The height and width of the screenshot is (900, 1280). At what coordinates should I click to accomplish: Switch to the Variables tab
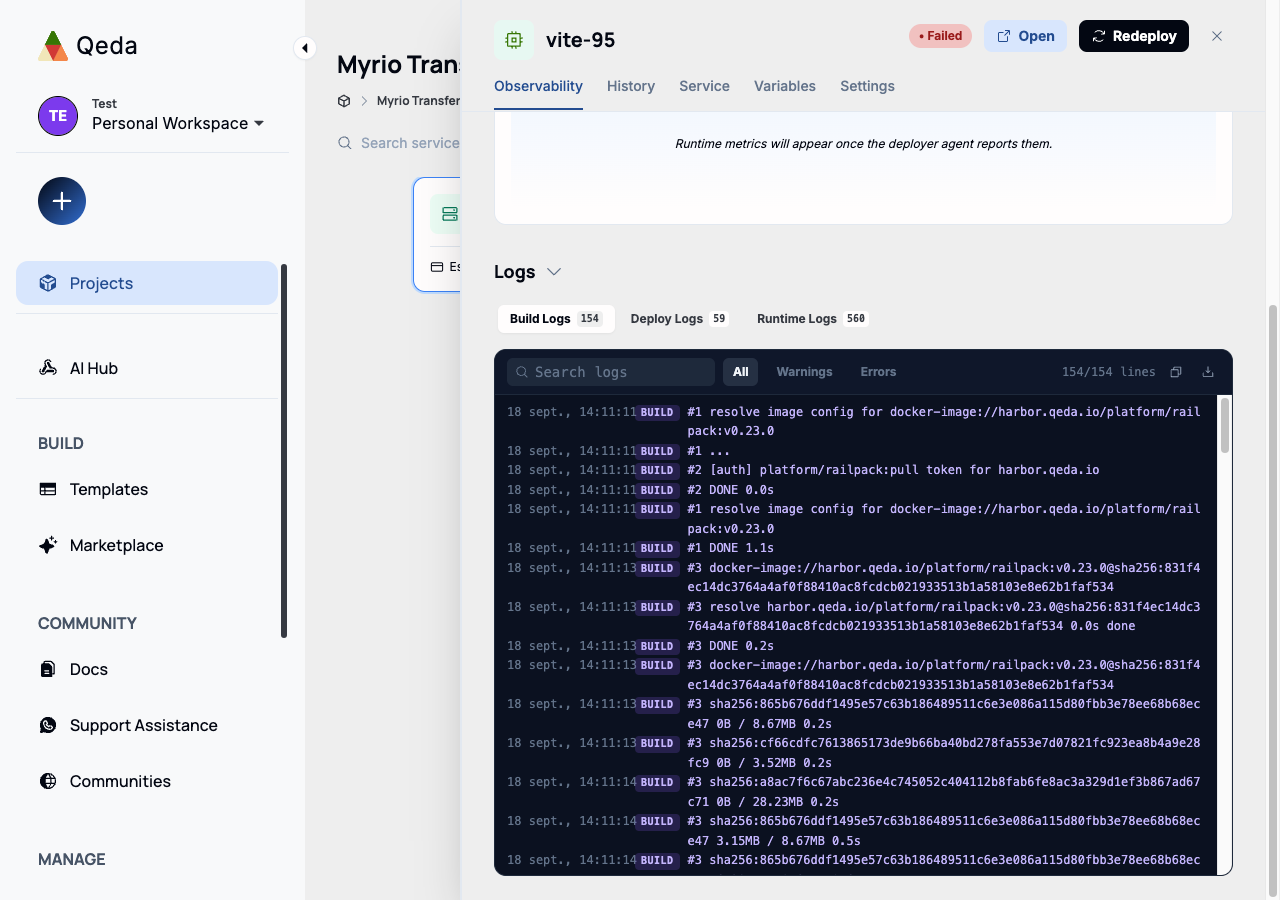pos(785,86)
